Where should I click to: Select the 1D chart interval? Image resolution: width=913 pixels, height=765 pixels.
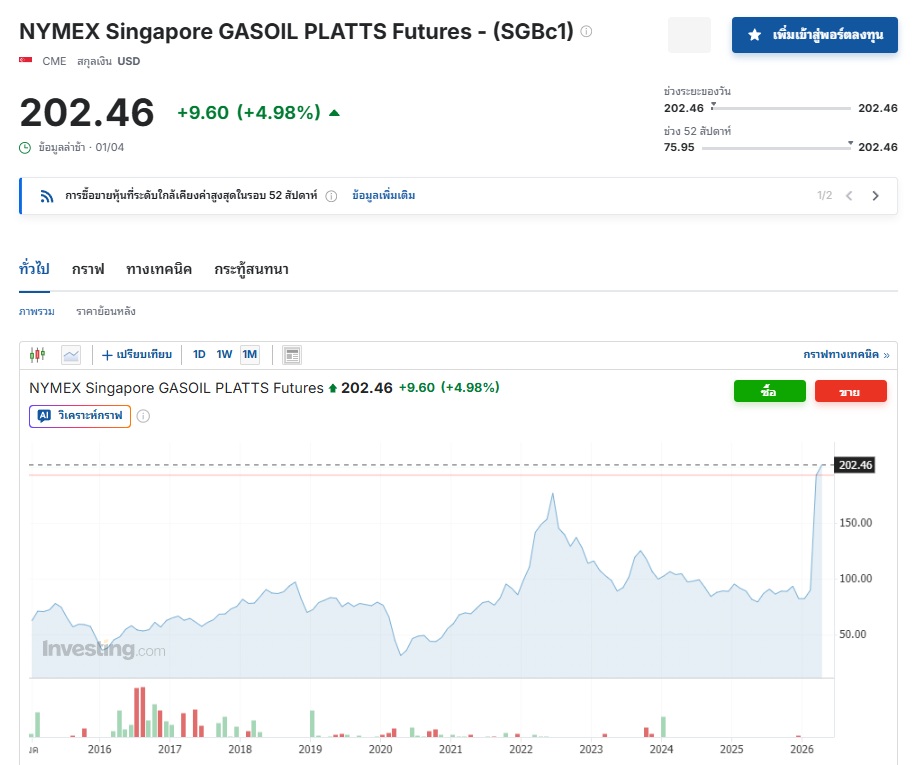[199, 354]
